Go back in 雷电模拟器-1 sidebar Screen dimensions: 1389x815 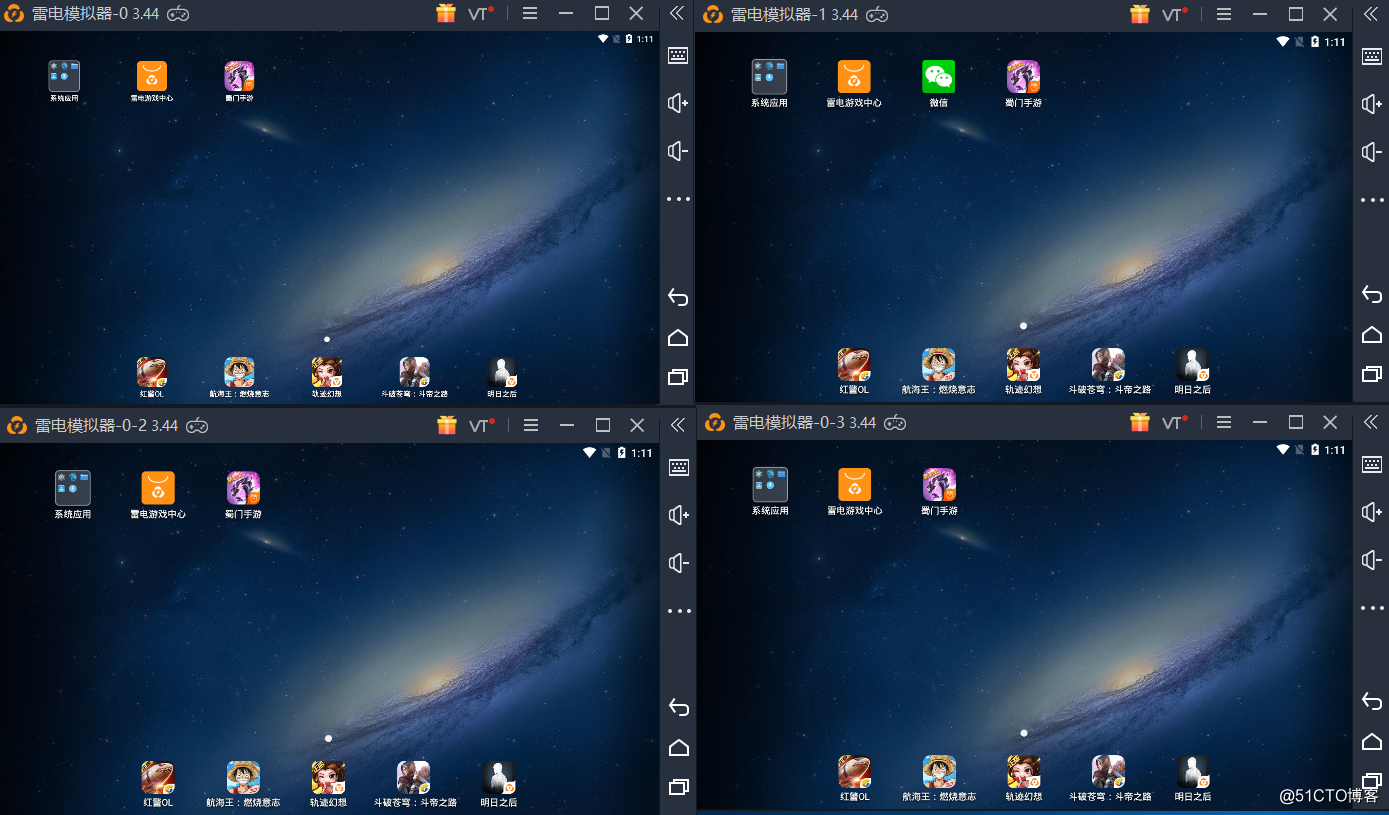point(1372,294)
